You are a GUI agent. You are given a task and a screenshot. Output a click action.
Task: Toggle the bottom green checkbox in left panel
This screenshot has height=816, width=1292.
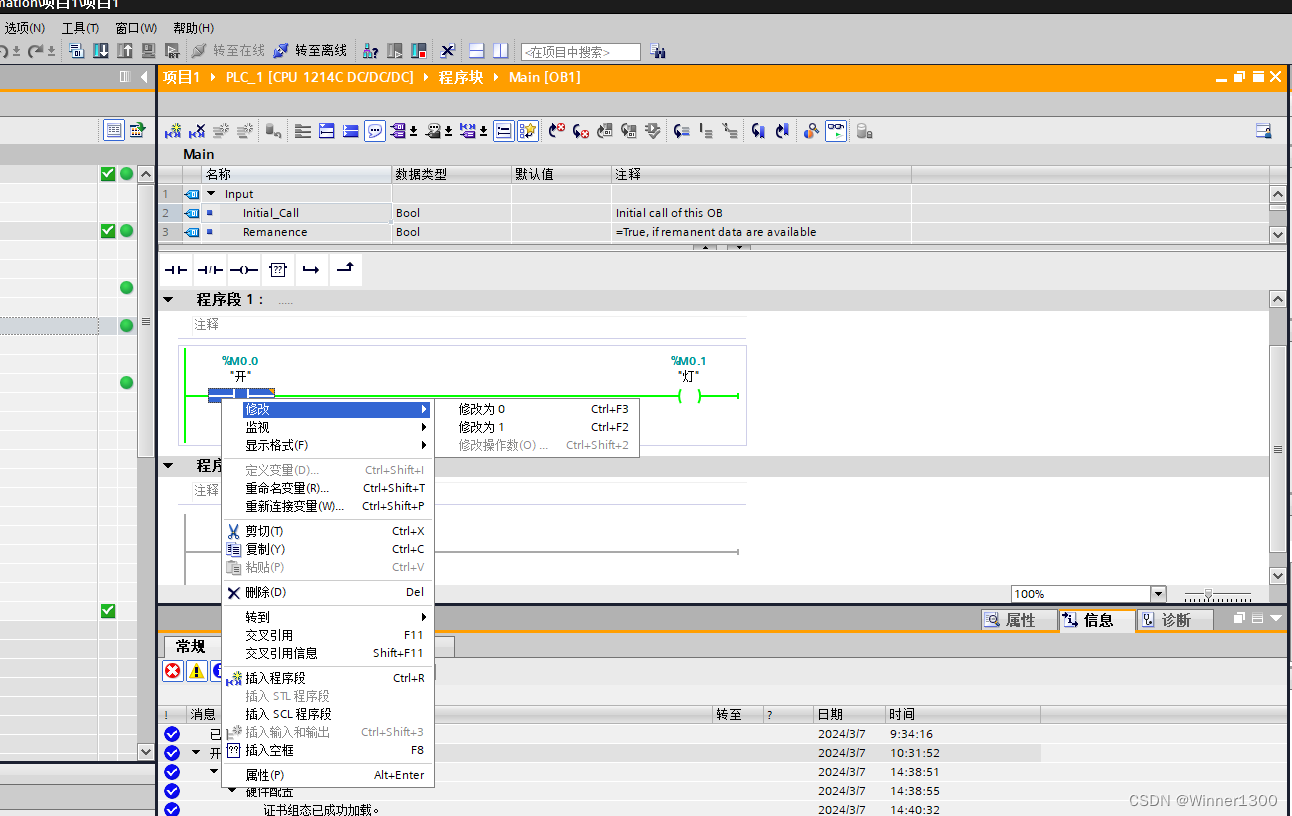pos(108,611)
